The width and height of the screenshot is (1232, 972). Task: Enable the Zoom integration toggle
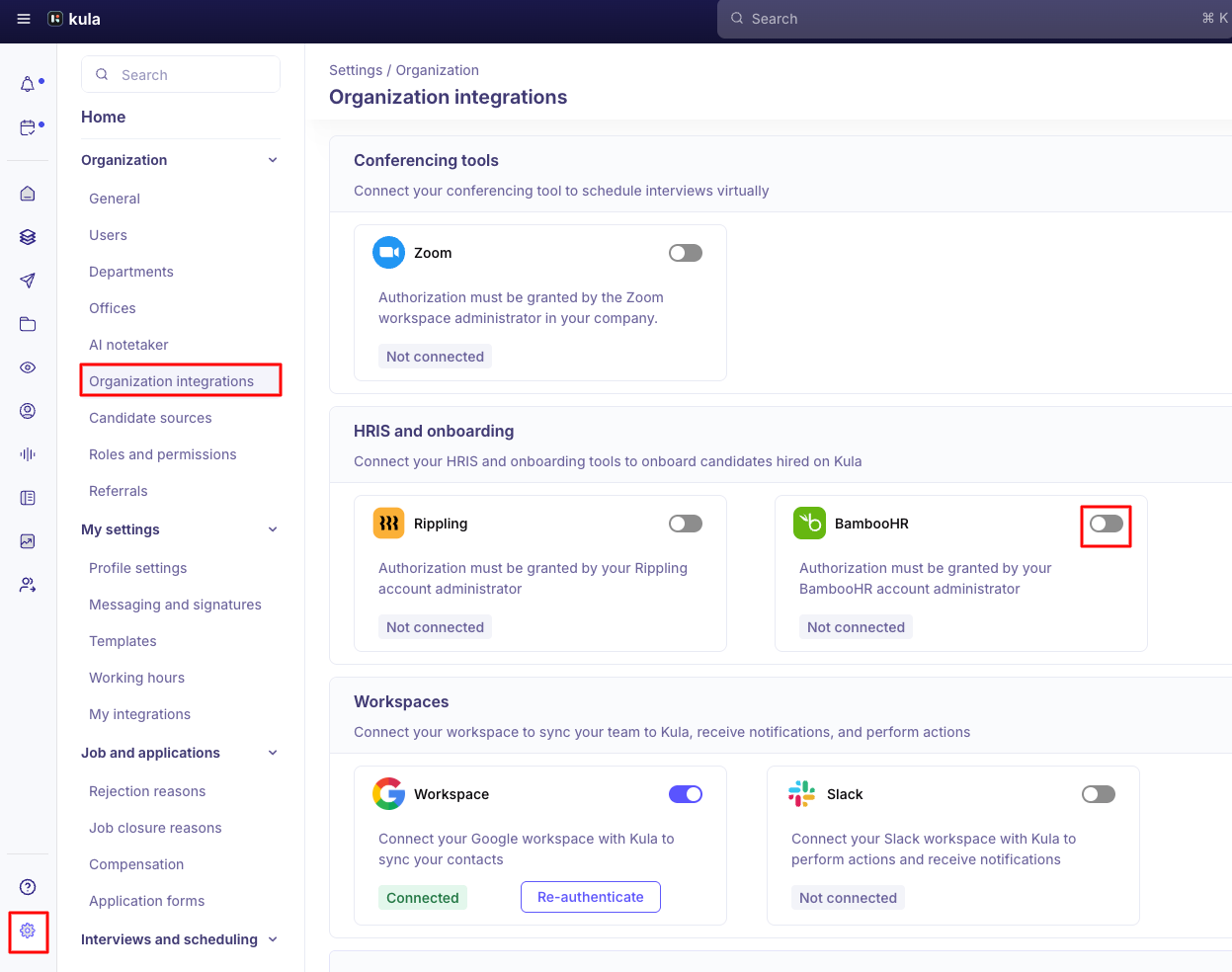point(685,253)
